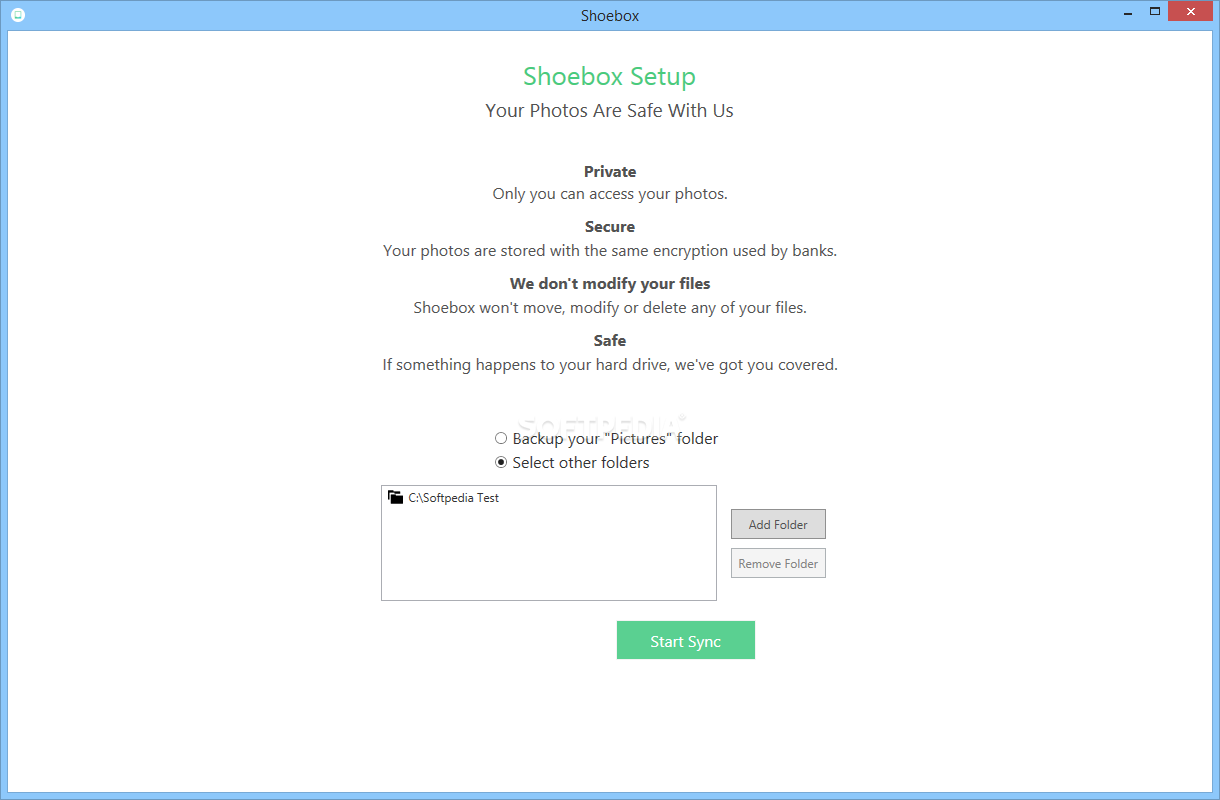Click the Remove Folder button

tap(778, 563)
